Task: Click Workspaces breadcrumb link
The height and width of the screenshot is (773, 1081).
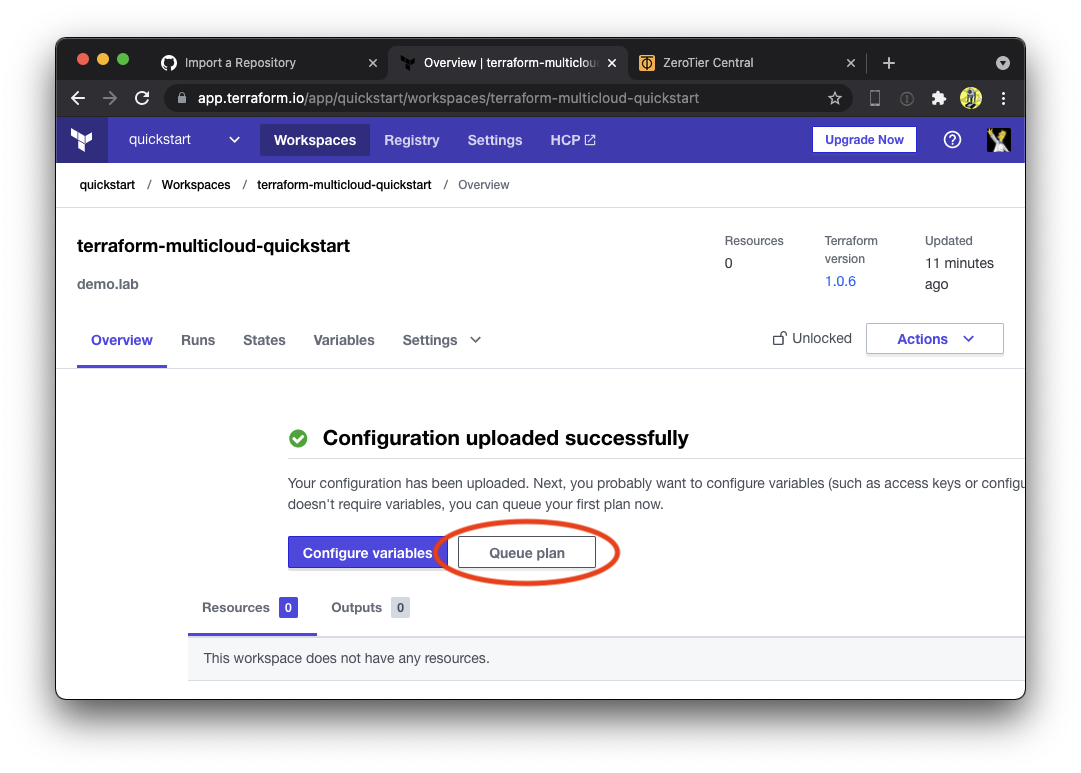Action: (196, 185)
